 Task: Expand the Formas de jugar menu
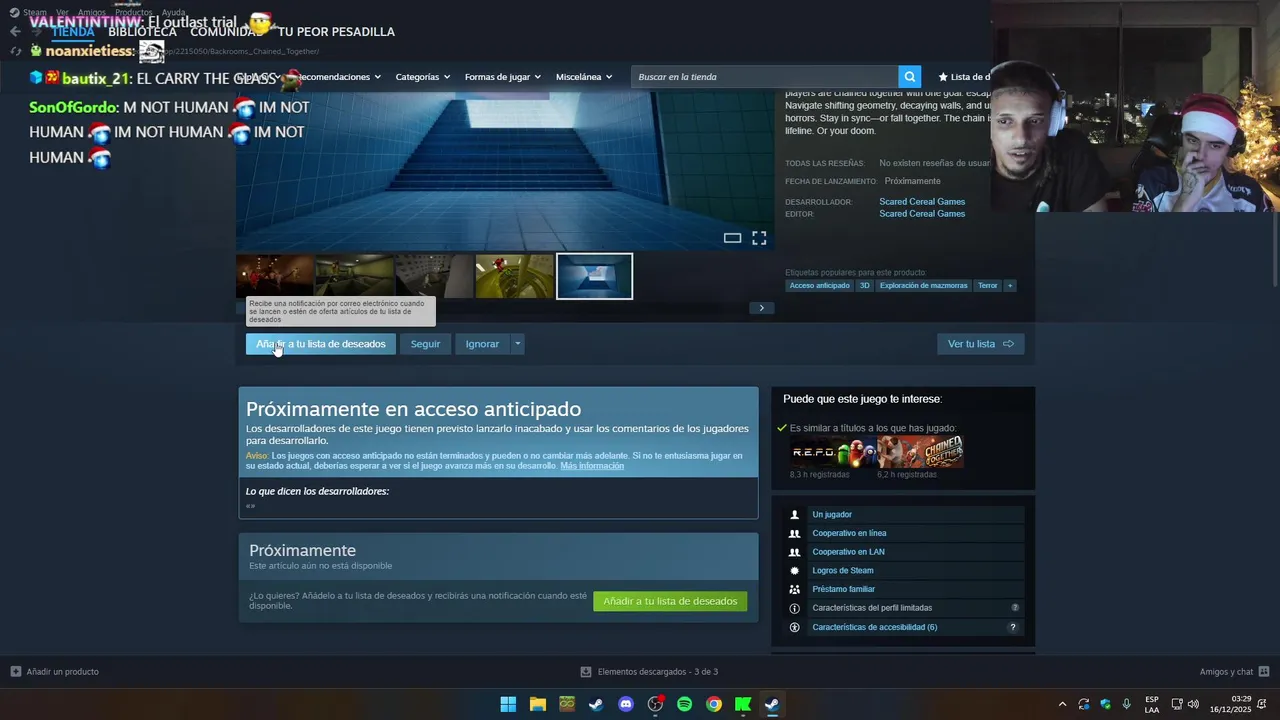pyautogui.click(x=502, y=77)
